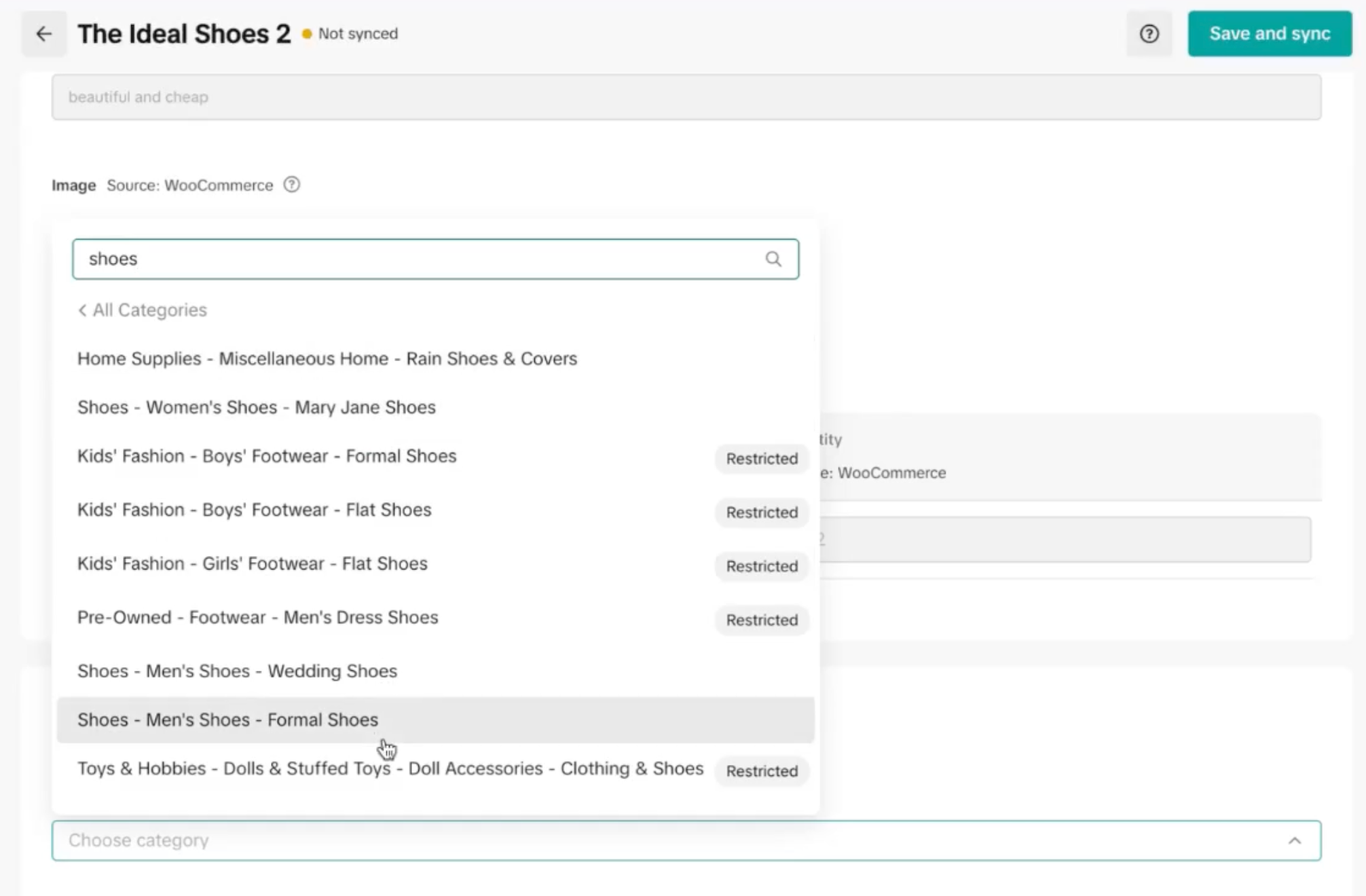The width and height of the screenshot is (1366, 896).
Task: Collapse the Choose category dropdown chevron
Action: tap(1294, 841)
